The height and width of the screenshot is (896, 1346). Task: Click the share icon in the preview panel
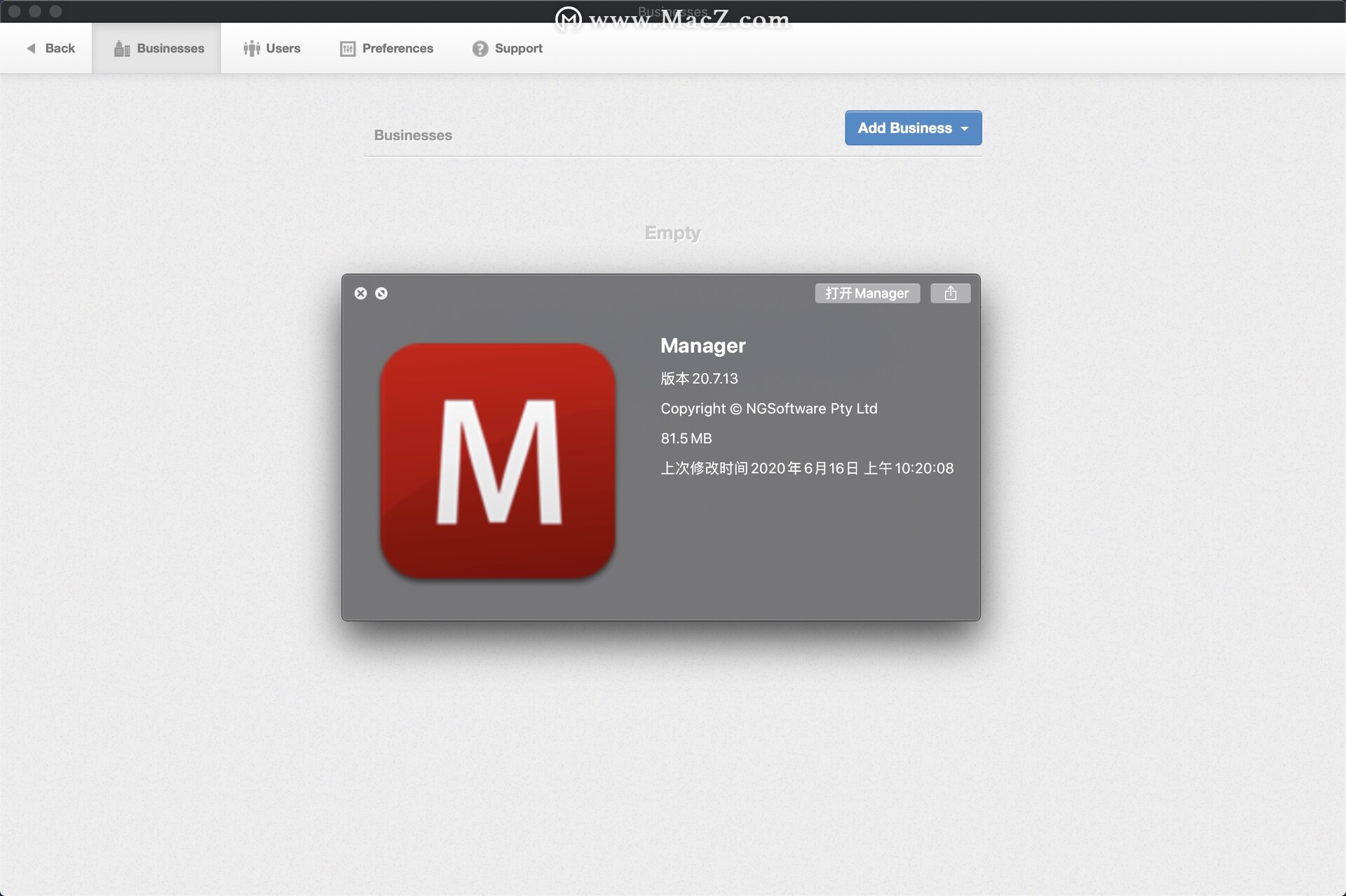pyautogui.click(x=950, y=293)
